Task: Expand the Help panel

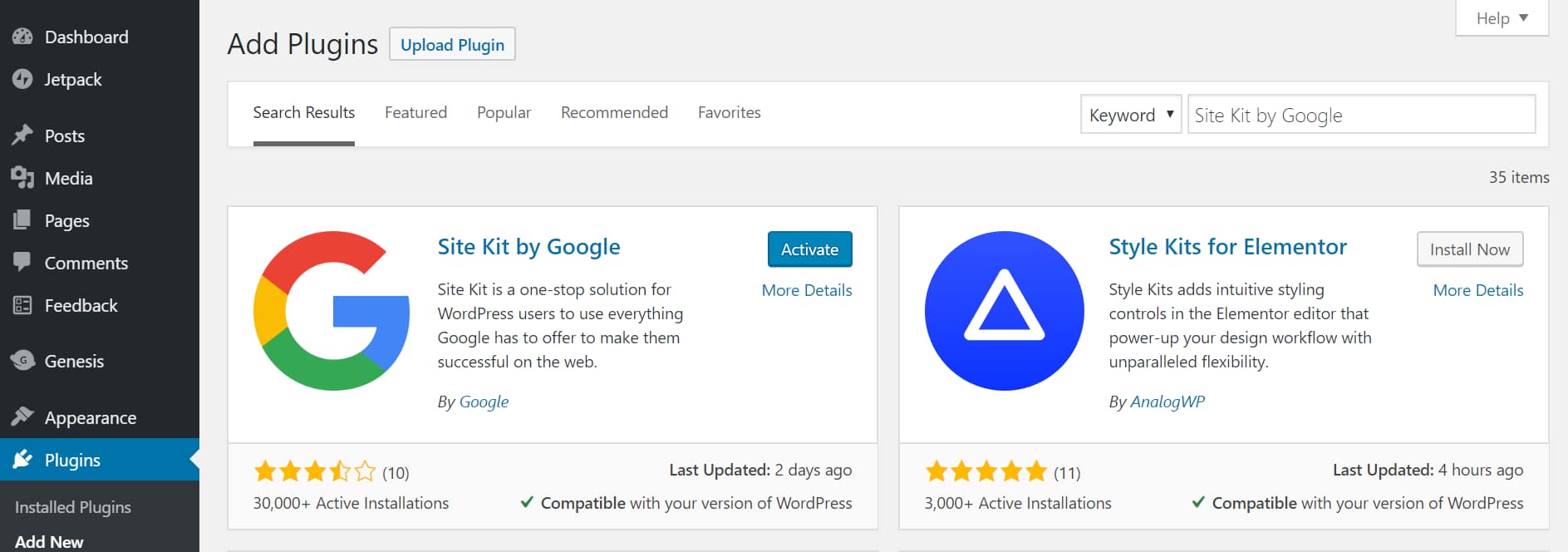Action: click(x=1501, y=17)
